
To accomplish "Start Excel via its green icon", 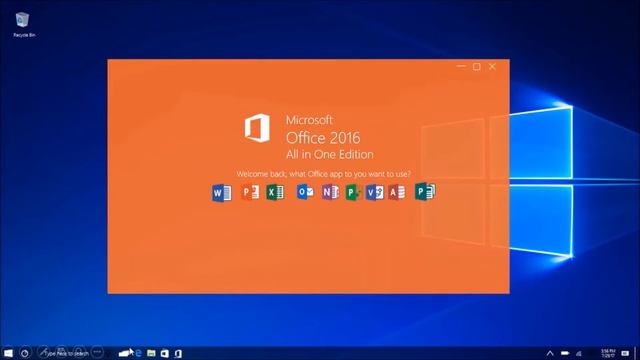I will pyautogui.click(x=275, y=192).
